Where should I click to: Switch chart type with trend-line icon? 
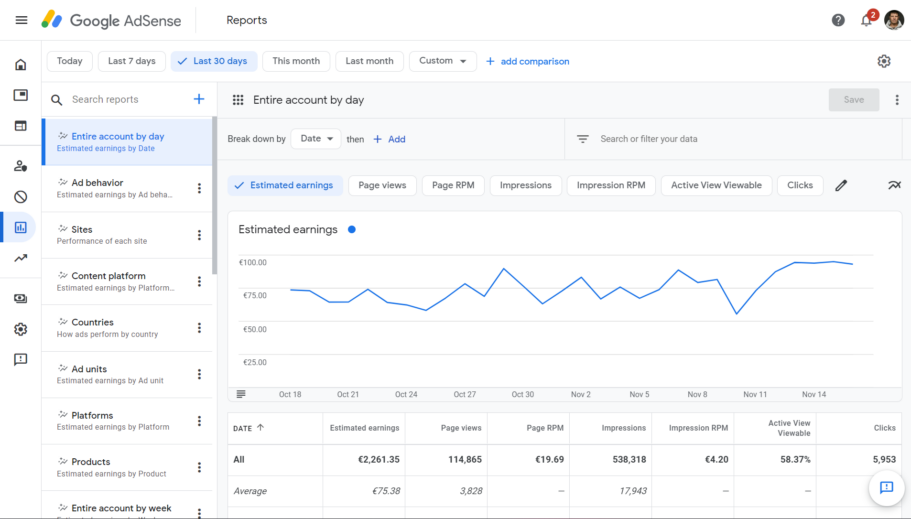coord(894,185)
